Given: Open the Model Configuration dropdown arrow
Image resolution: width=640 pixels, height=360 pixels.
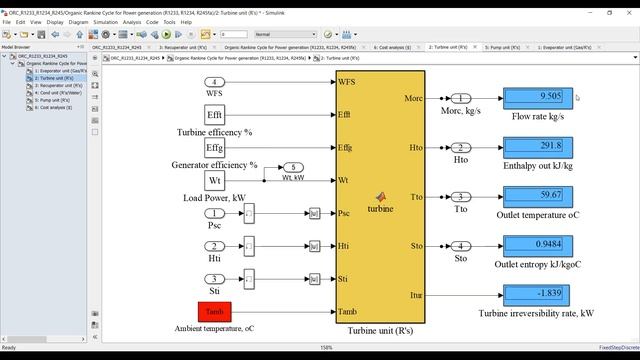Looking at the screenshot, I should click(x=114, y=35).
